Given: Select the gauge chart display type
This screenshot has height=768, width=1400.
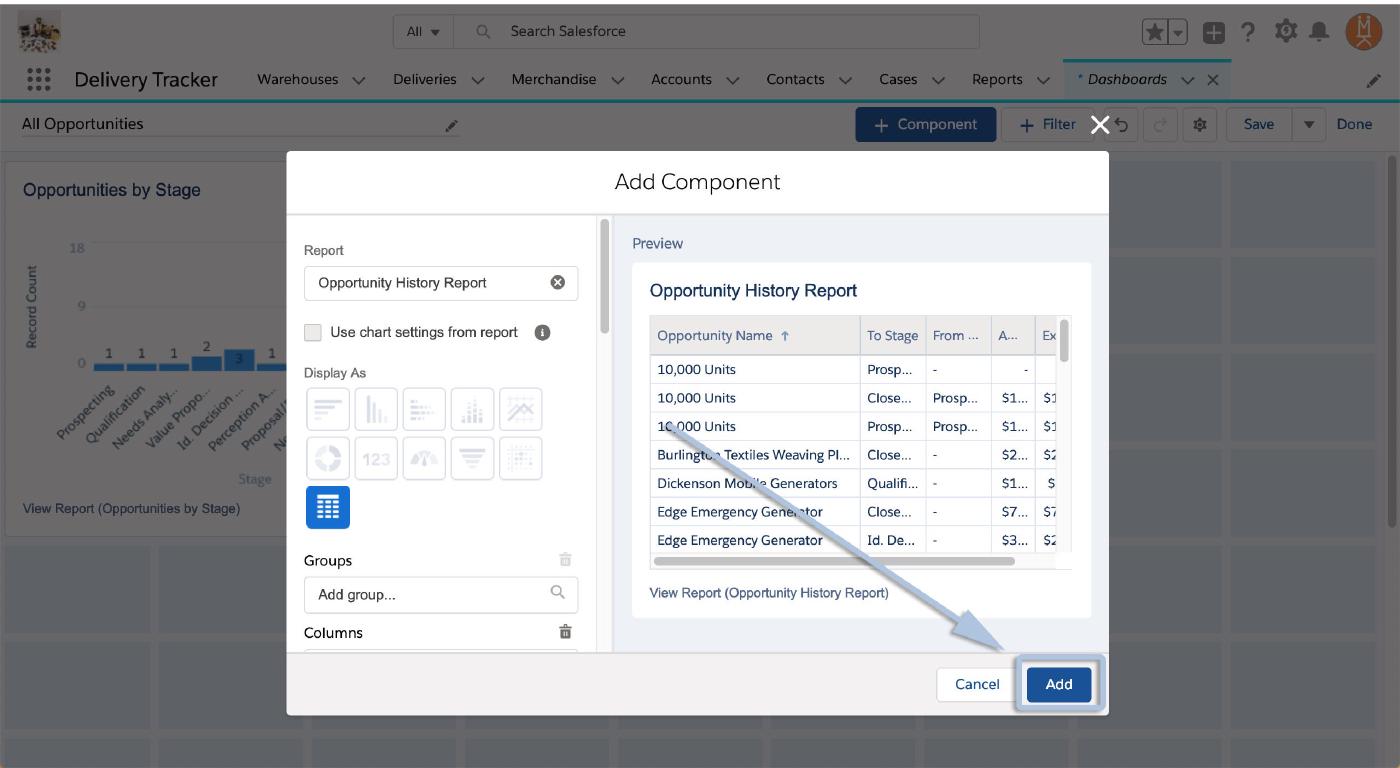Looking at the screenshot, I should 424,458.
